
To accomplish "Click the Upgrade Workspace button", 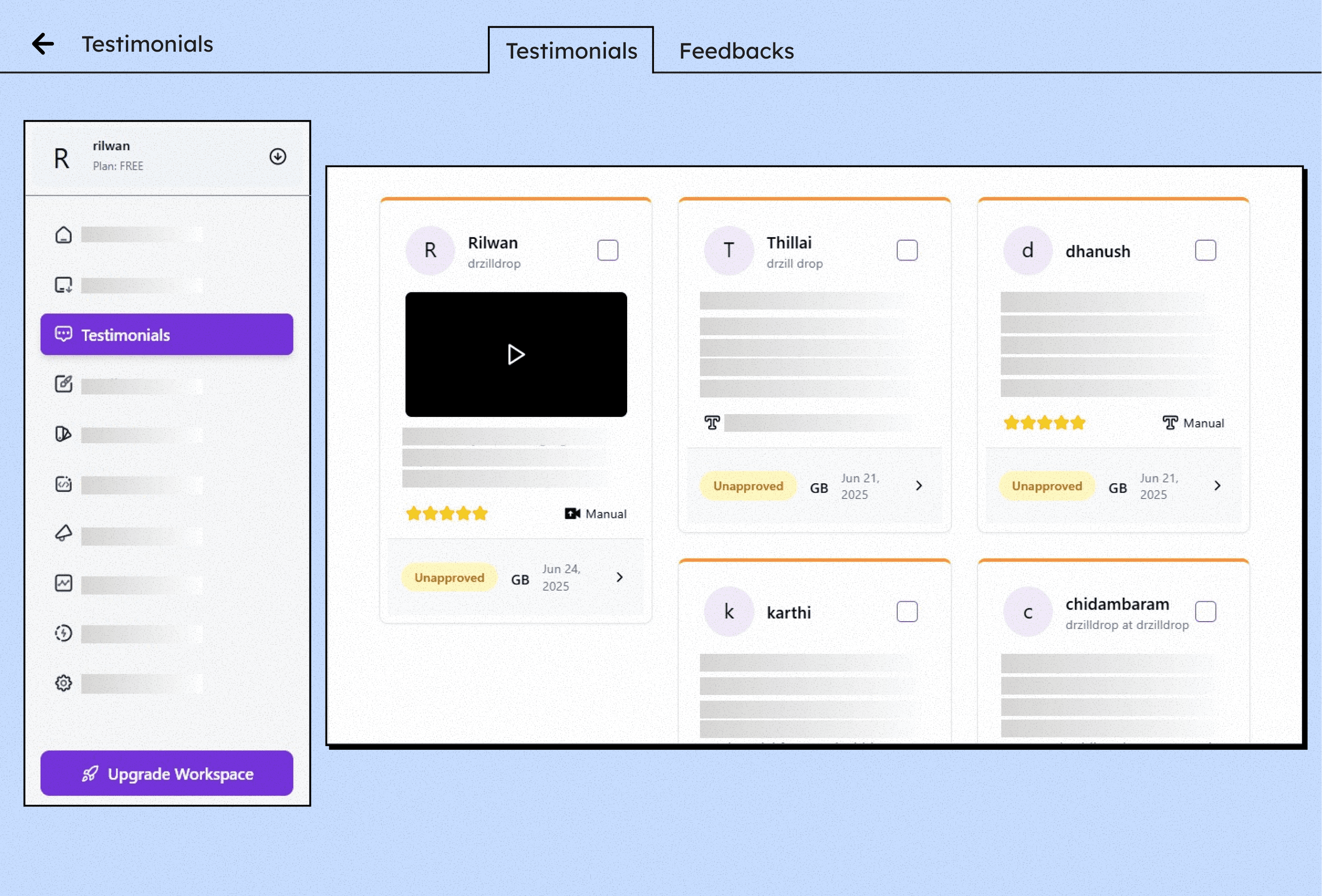I will click(x=166, y=774).
